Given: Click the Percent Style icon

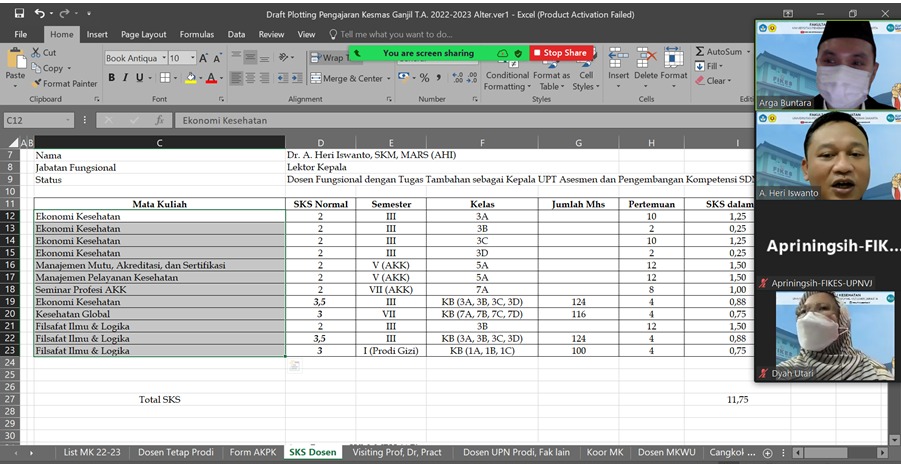Looking at the screenshot, I should [x=424, y=78].
